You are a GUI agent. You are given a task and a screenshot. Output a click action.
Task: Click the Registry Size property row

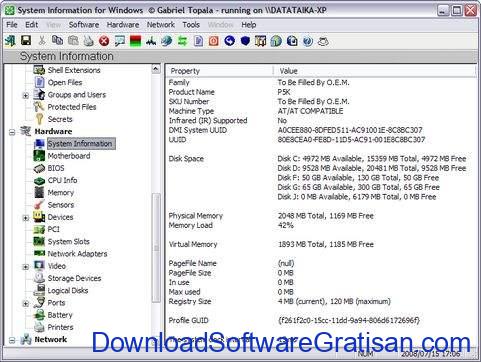coord(321,301)
